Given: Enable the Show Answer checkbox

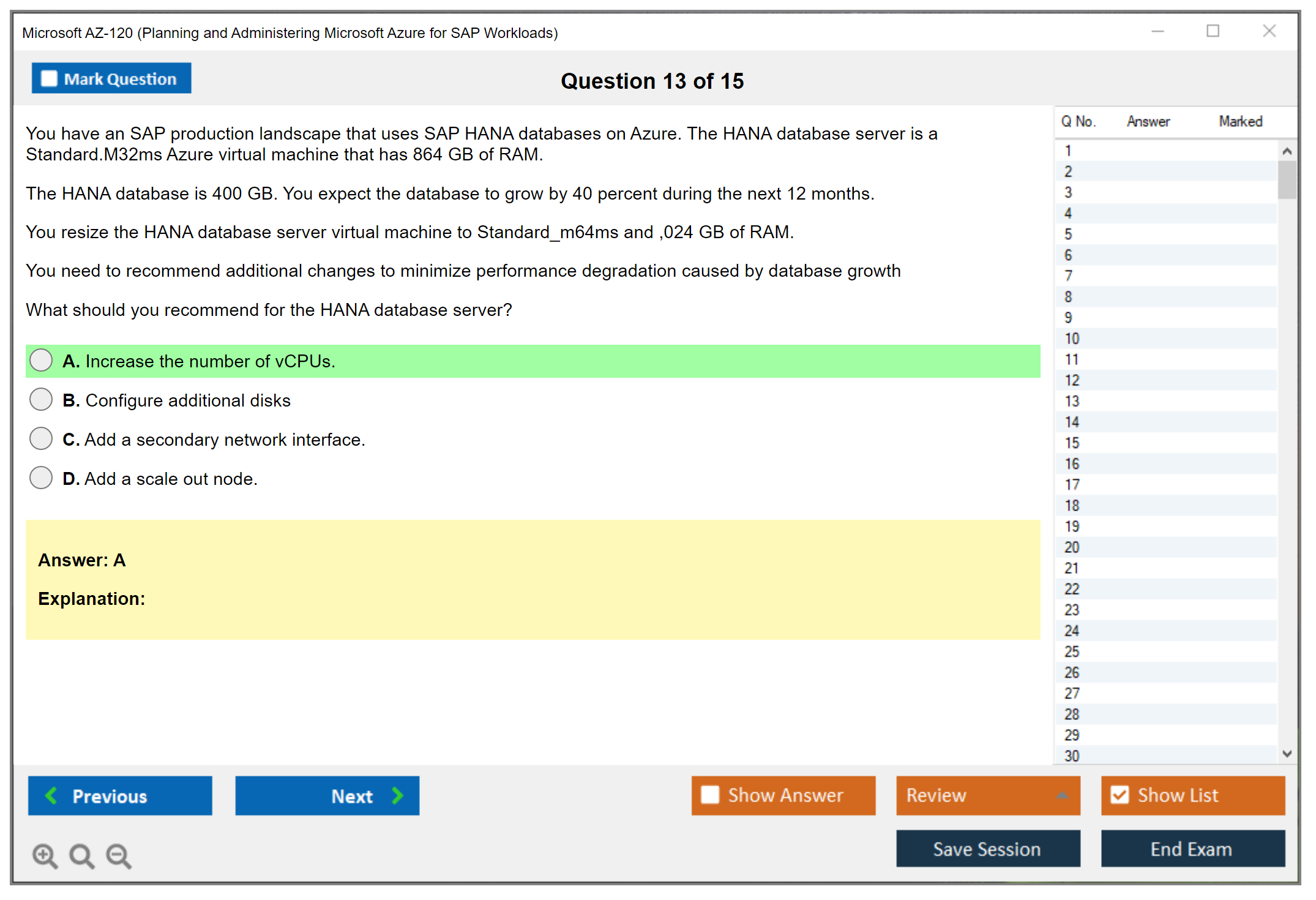Looking at the screenshot, I should click(x=710, y=795).
